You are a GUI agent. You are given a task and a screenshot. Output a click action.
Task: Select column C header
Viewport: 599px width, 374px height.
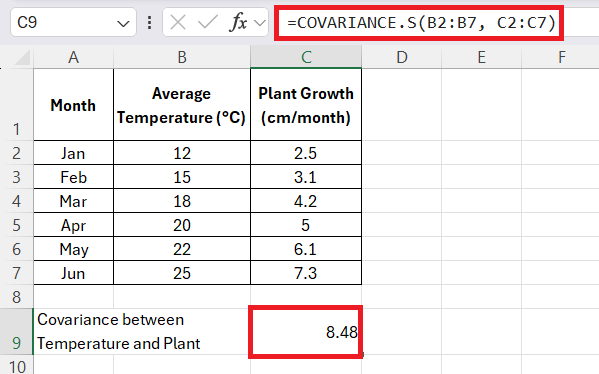306,57
